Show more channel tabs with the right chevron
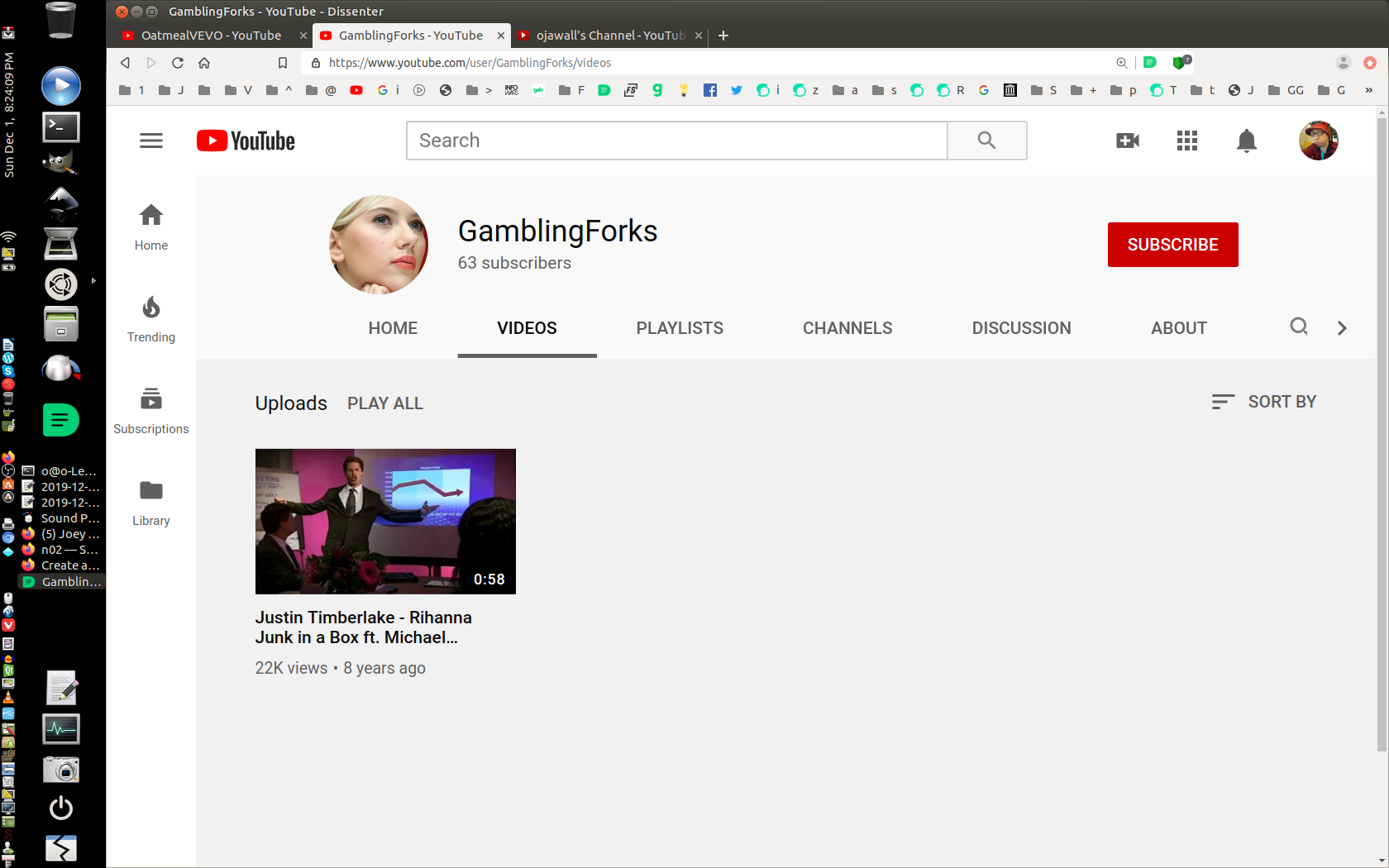 click(1342, 328)
